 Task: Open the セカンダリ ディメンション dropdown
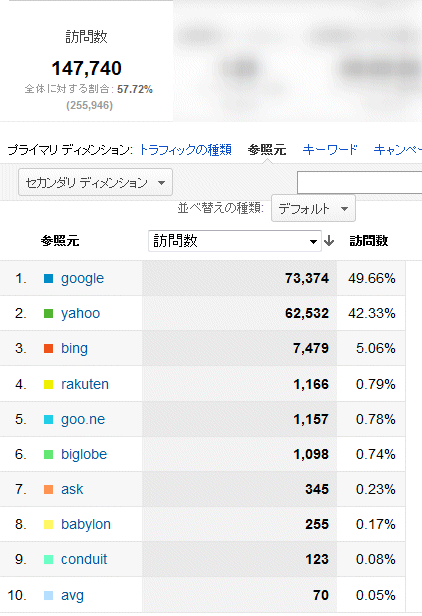point(95,182)
